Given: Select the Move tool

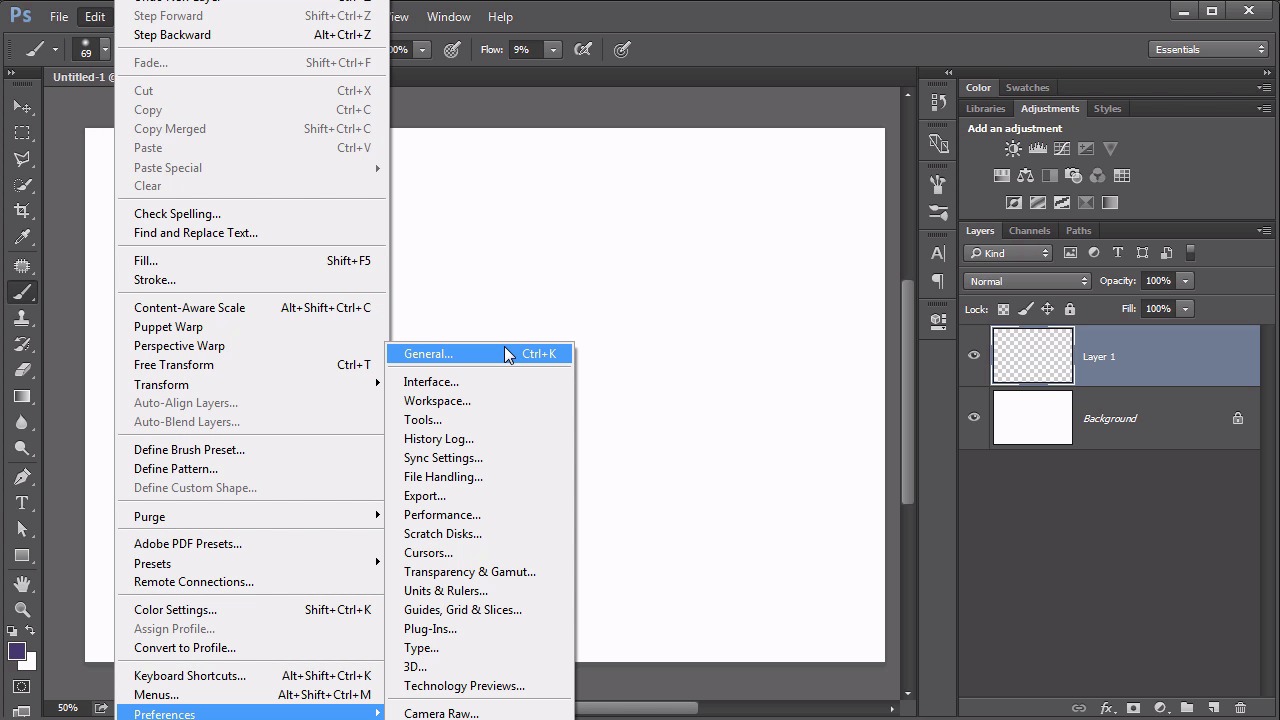Looking at the screenshot, I should 22,106.
